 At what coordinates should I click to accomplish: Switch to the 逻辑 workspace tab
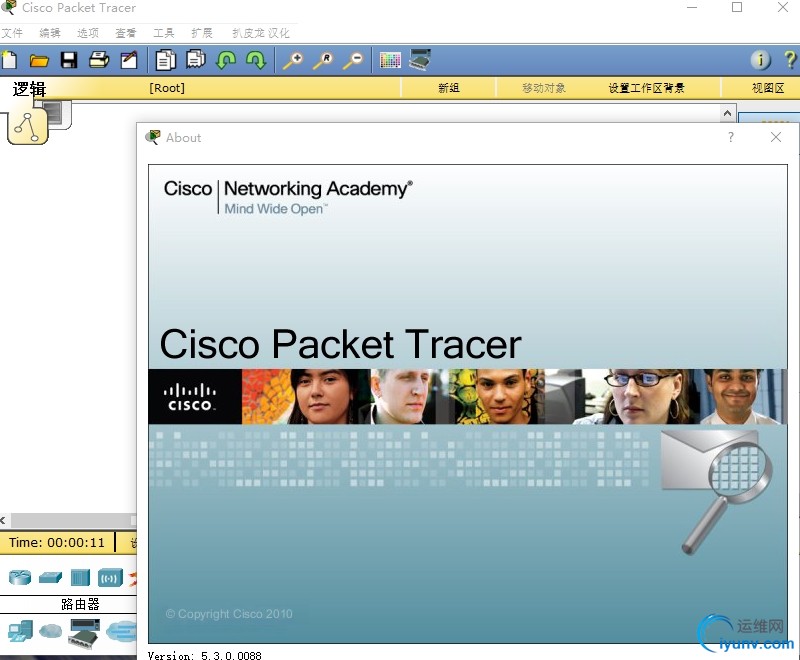29,89
